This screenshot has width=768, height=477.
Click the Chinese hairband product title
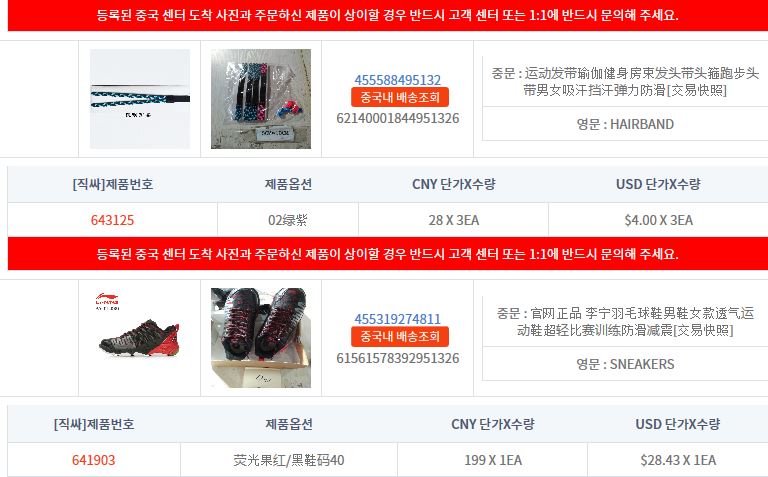625,82
